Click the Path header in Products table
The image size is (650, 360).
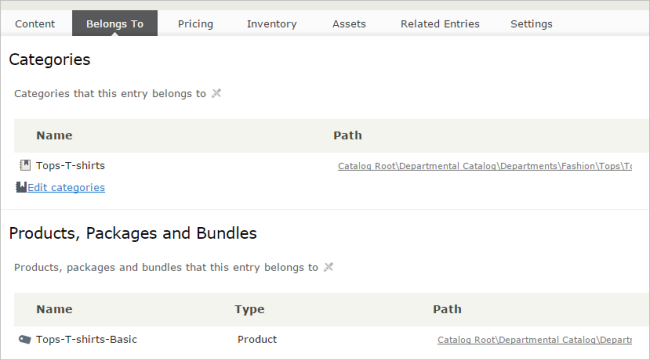tap(447, 309)
